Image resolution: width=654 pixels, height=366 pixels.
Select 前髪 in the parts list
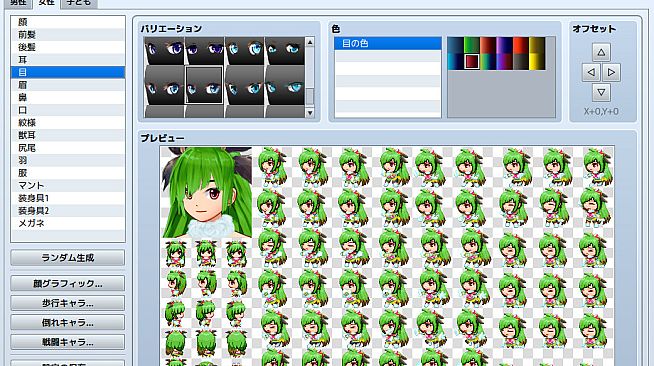[68, 35]
